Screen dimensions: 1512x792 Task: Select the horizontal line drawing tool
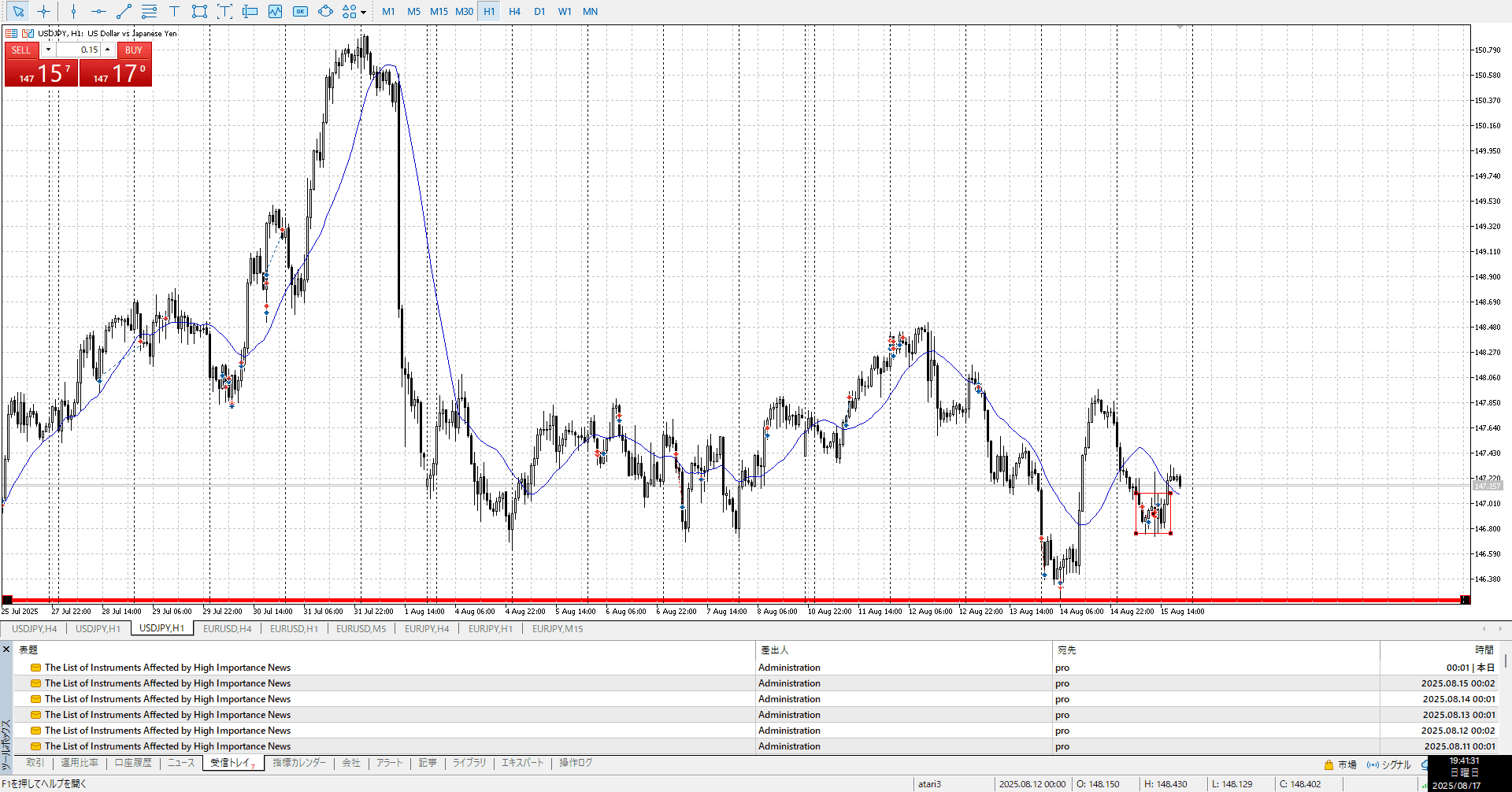pyautogui.click(x=98, y=12)
